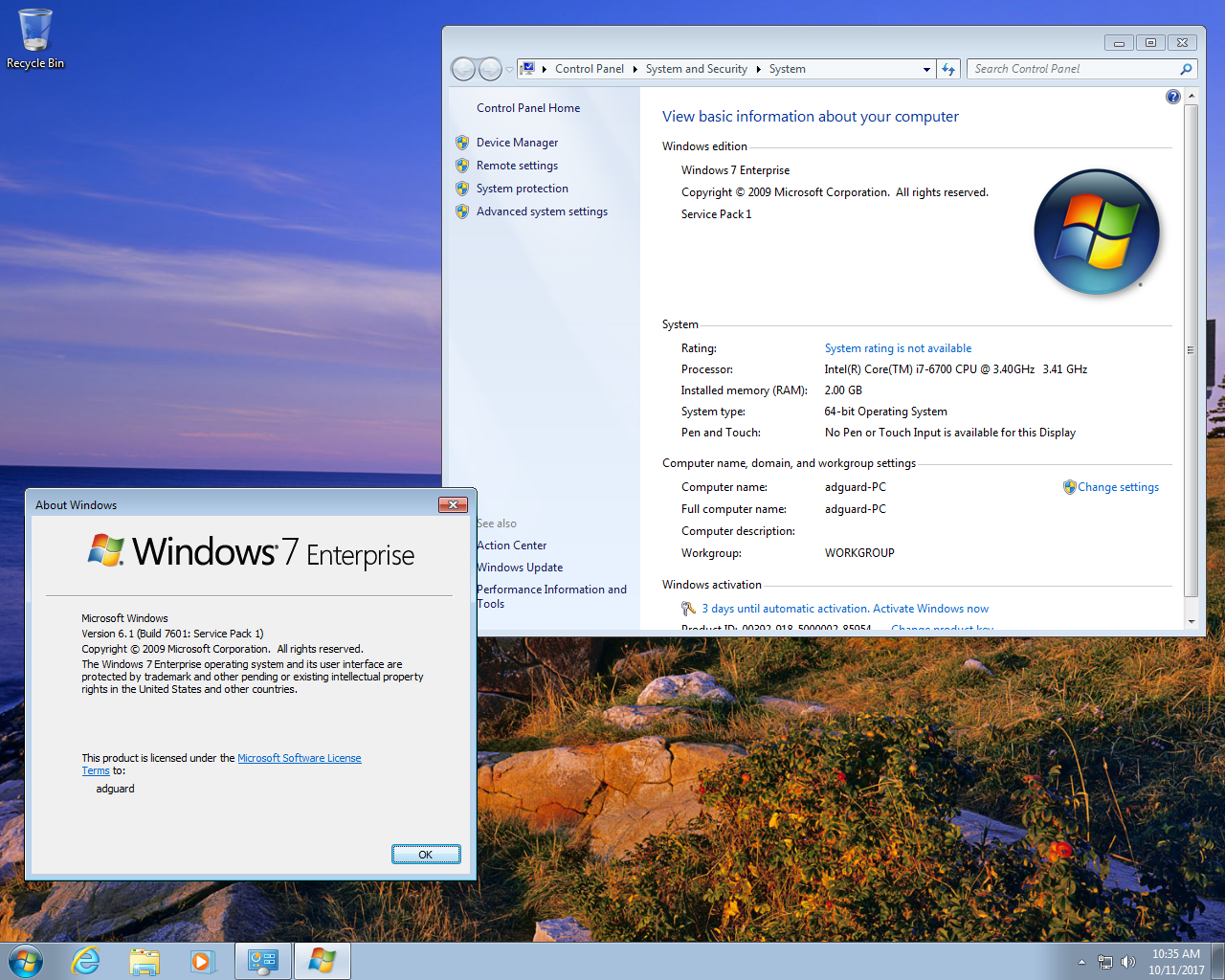
Task: Click the adguard-PC computer name value
Action: click(856, 487)
